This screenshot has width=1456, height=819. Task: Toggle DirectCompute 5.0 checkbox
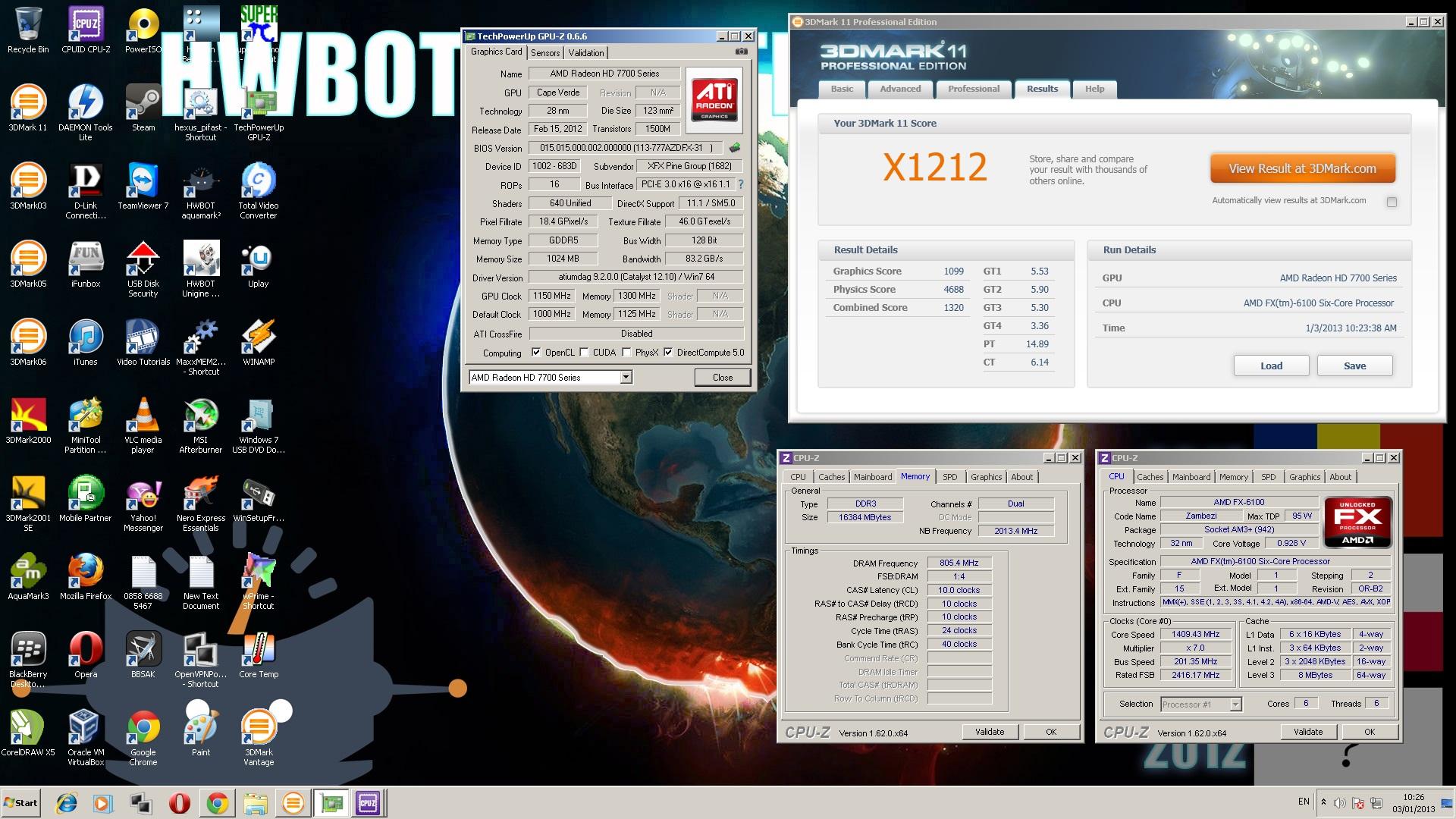tap(668, 352)
